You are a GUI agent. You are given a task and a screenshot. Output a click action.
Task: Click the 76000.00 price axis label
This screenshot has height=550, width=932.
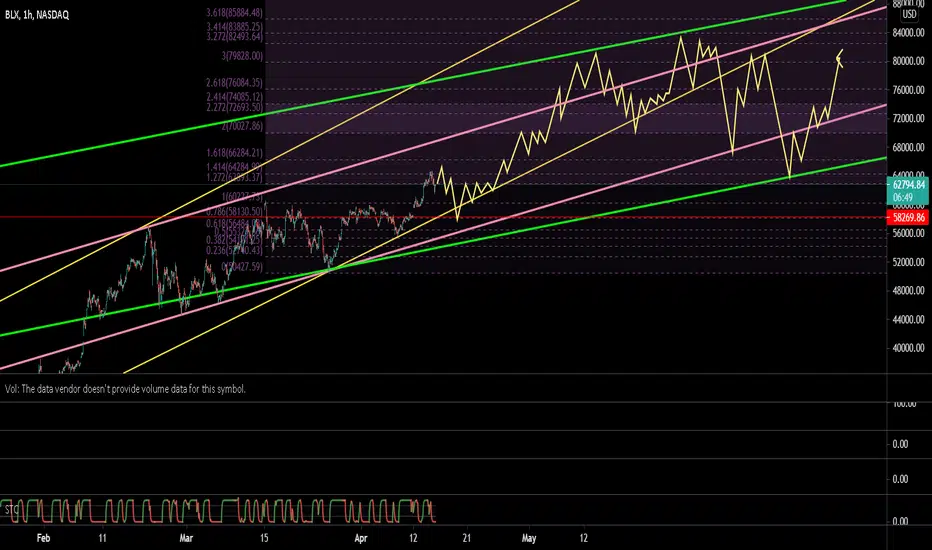(x=908, y=90)
